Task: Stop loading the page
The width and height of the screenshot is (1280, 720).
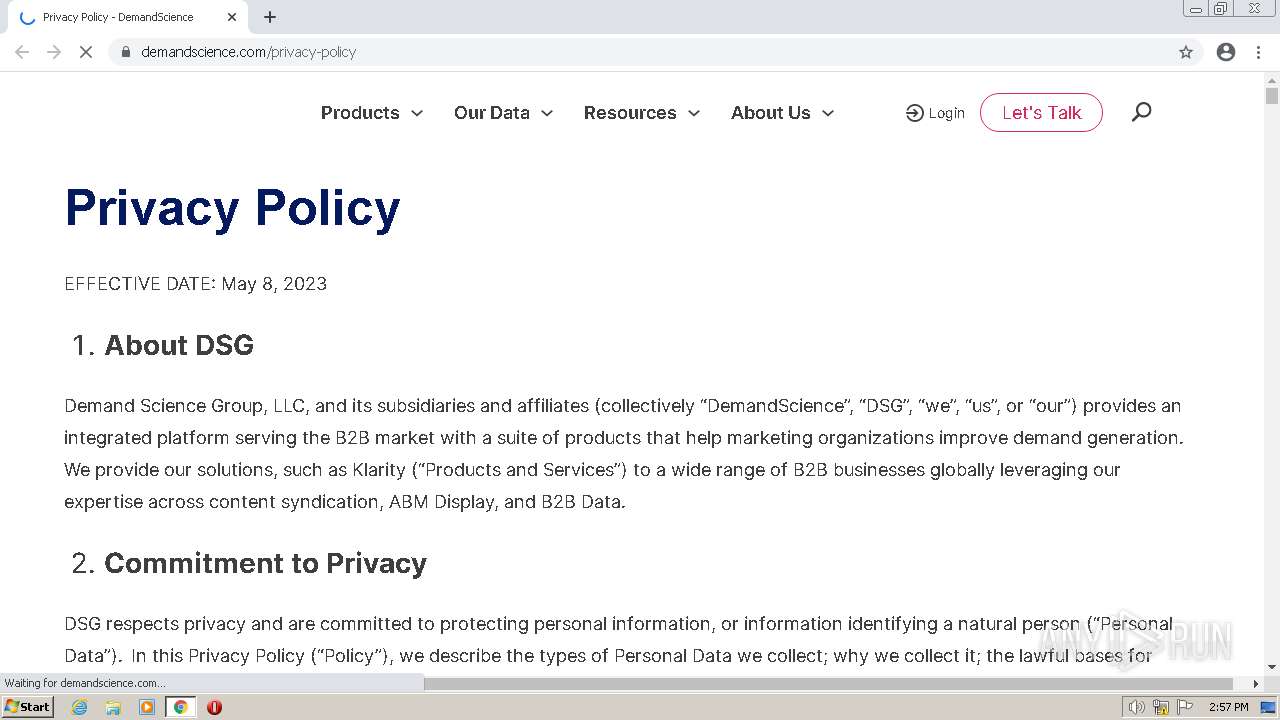Action: [86, 52]
